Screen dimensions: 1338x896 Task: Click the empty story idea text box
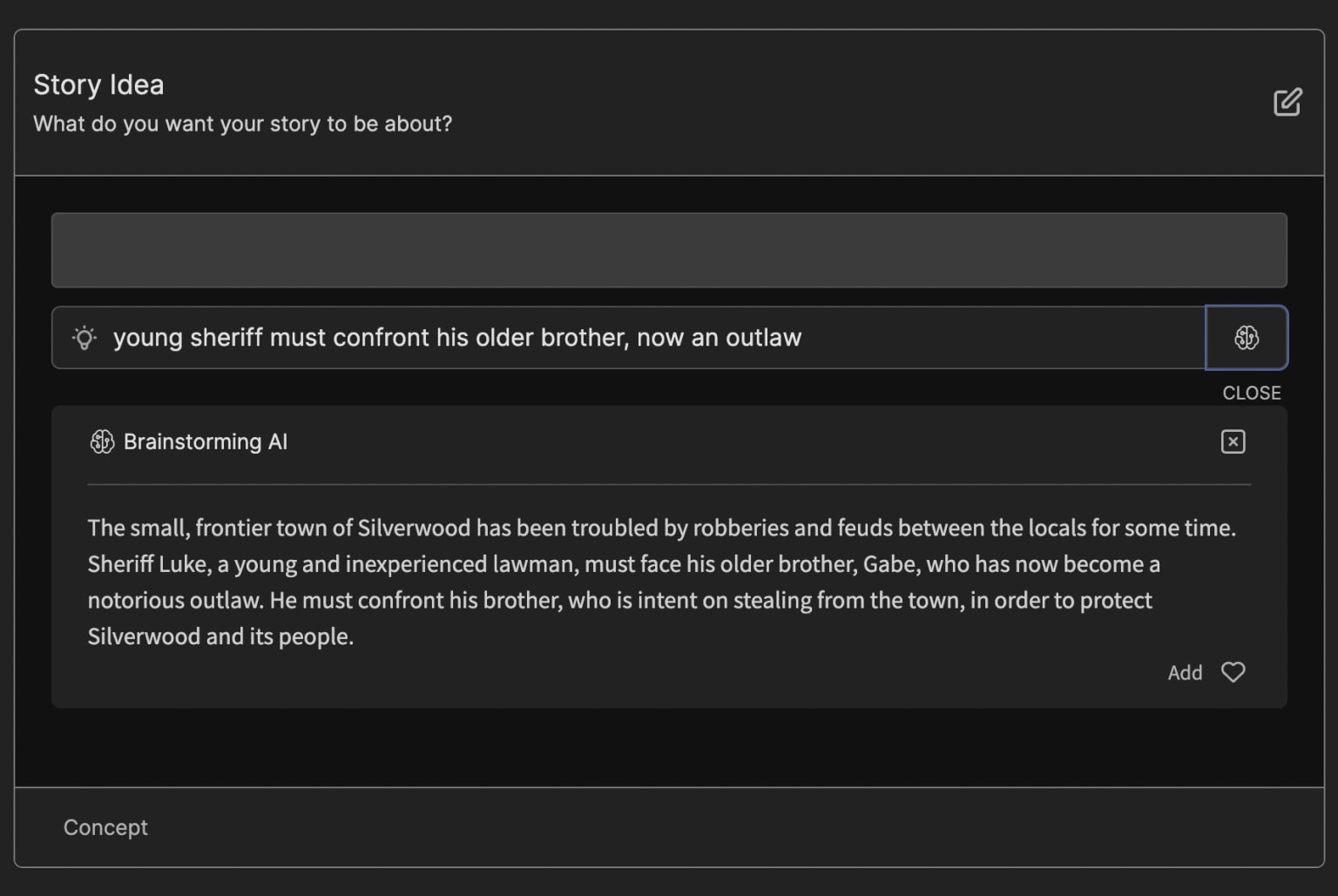click(x=669, y=250)
